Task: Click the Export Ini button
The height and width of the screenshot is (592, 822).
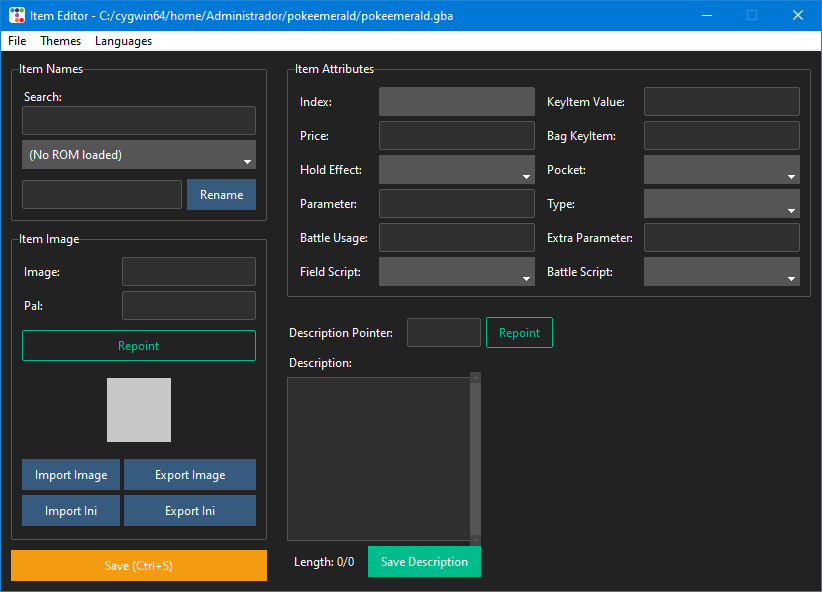Action: pyautogui.click(x=190, y=511)
